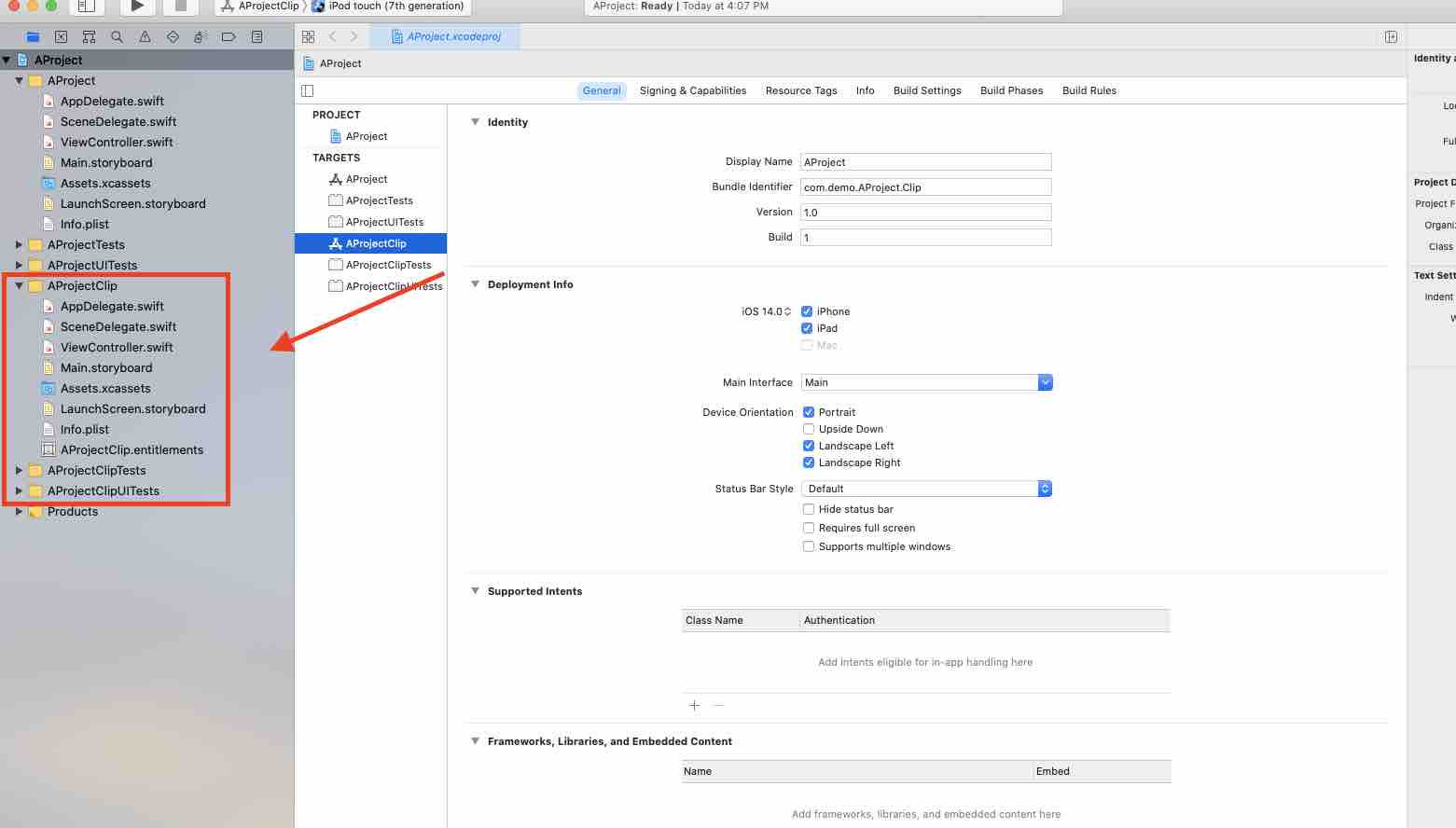Open the related items grid icon
The image size is (1456, 828).
click(308, 36)
